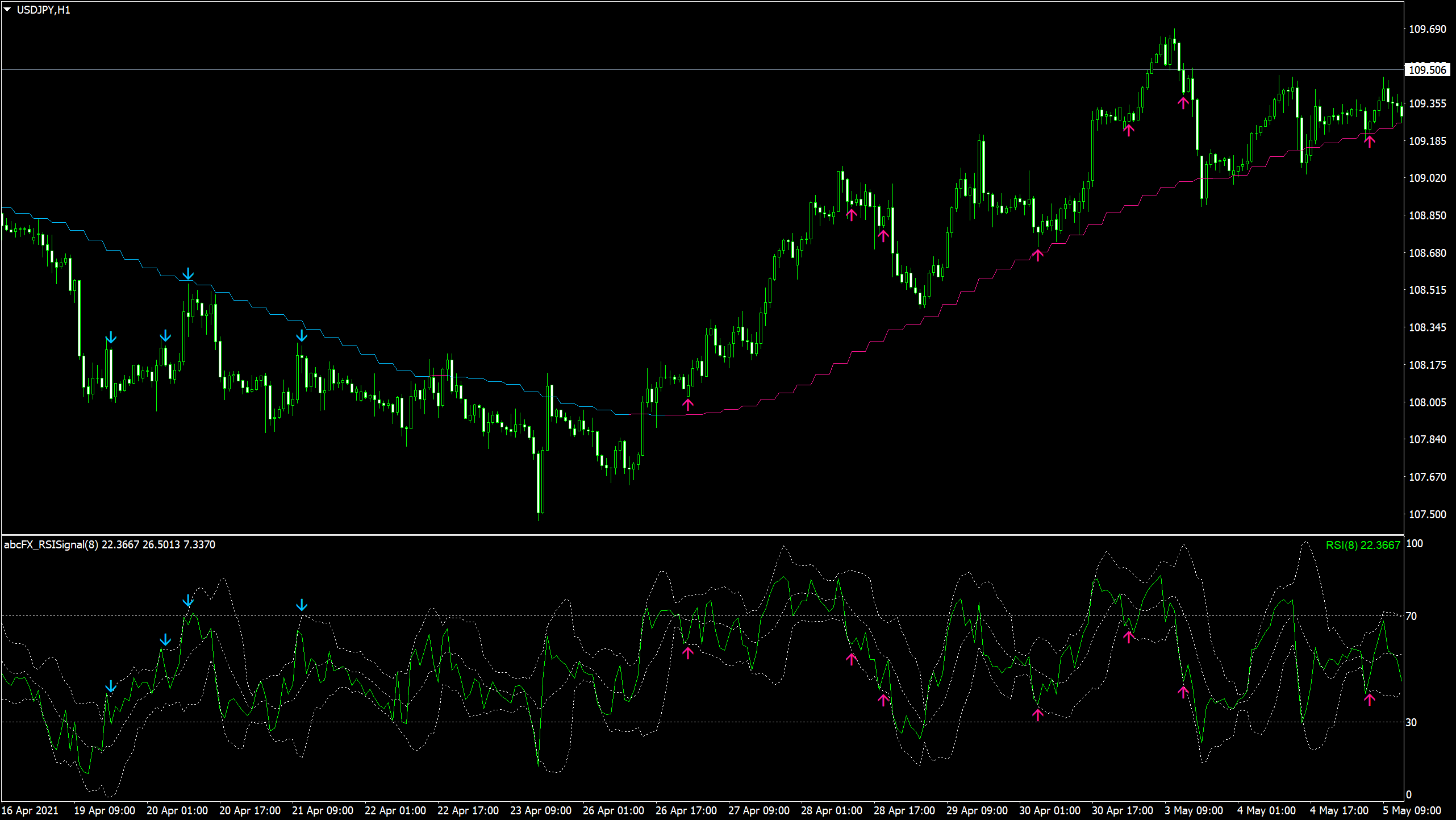Image resolution: width=1456 pixels, height=820 pixels.
Task: Click the green RSI(8) 22.3667 label
Action: (x=1362, y=545)
